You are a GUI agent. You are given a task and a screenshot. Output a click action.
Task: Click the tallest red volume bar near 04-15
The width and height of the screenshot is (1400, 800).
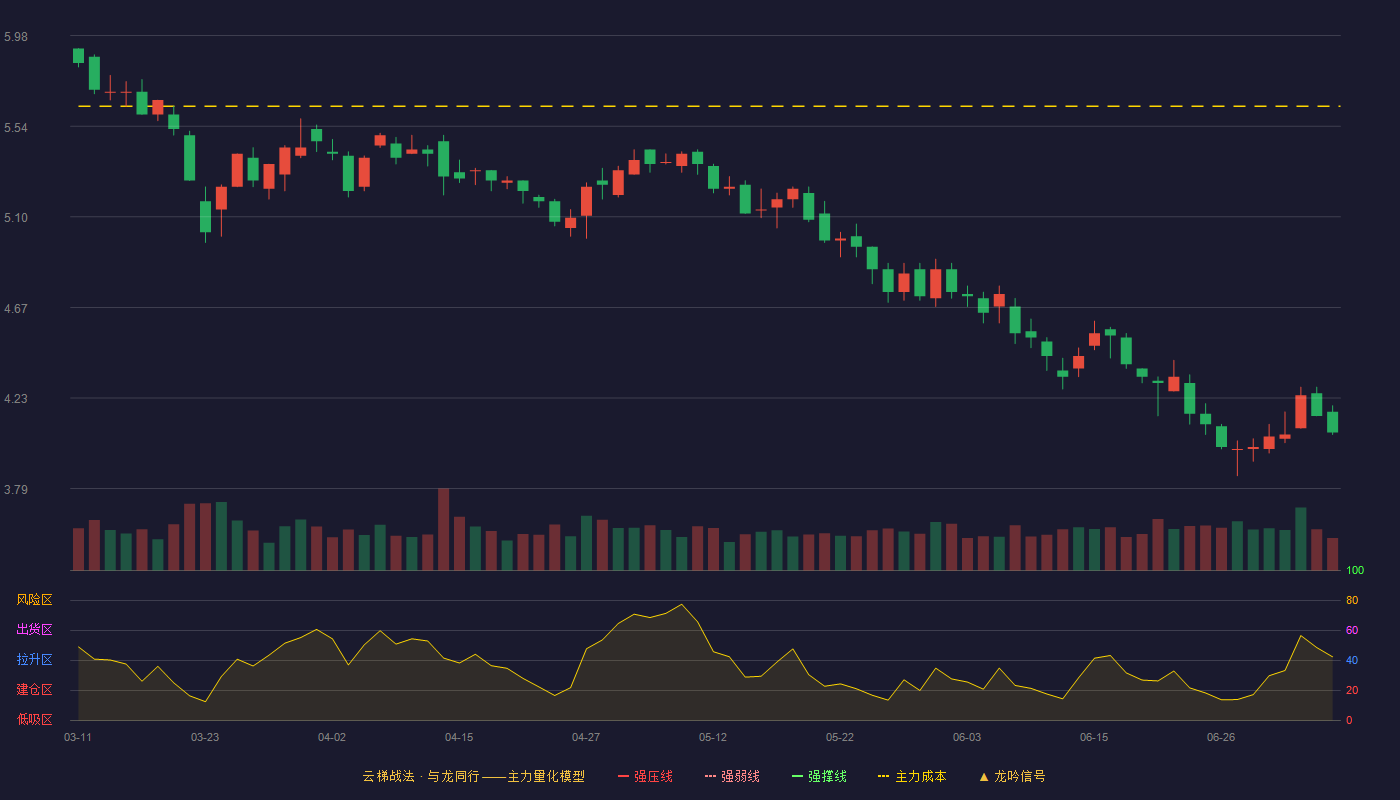click(x=443, y=529)
